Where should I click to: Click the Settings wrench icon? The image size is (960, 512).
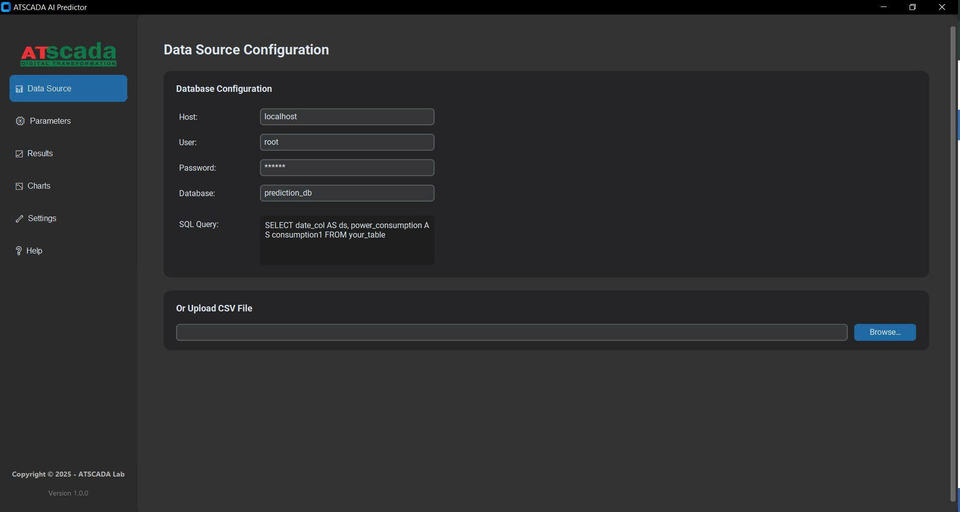[x=19, y=219]
